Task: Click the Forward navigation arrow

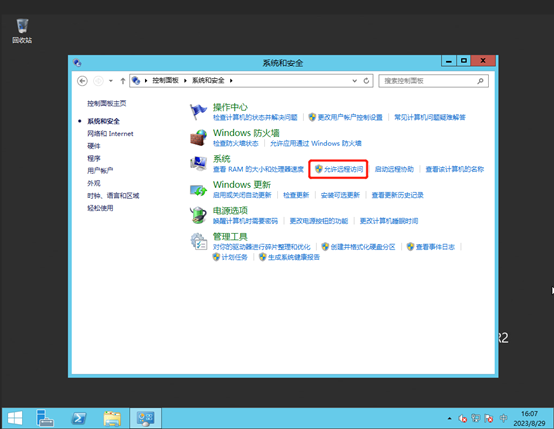Action: pos(98,81)
